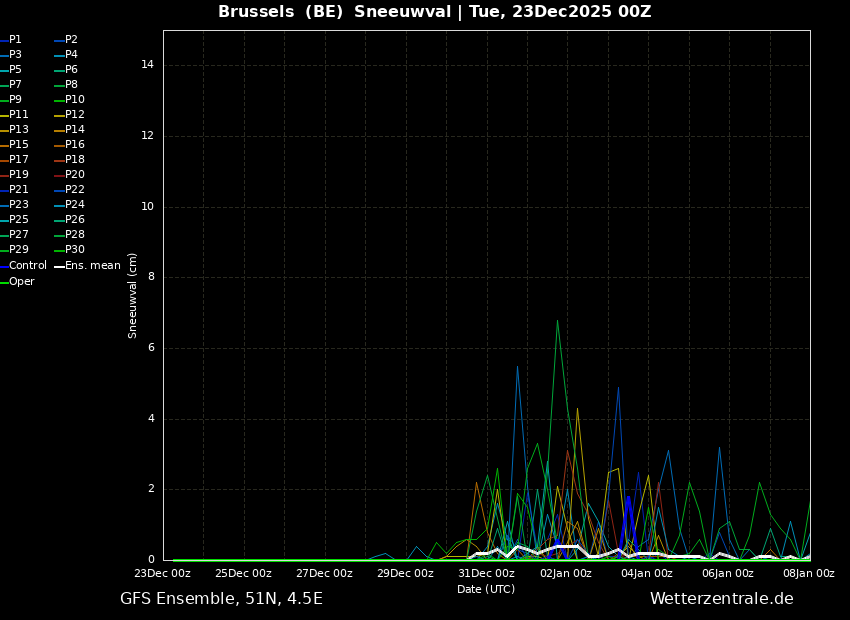Click the P25 legend label

click(18, 219)
